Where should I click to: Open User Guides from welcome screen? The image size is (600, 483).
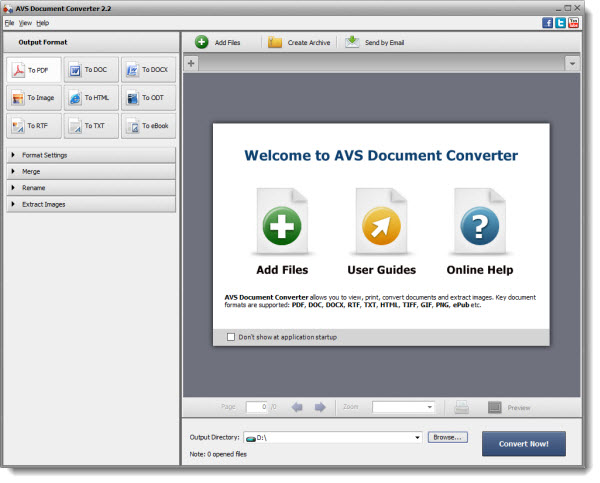(x=381, y=223)
